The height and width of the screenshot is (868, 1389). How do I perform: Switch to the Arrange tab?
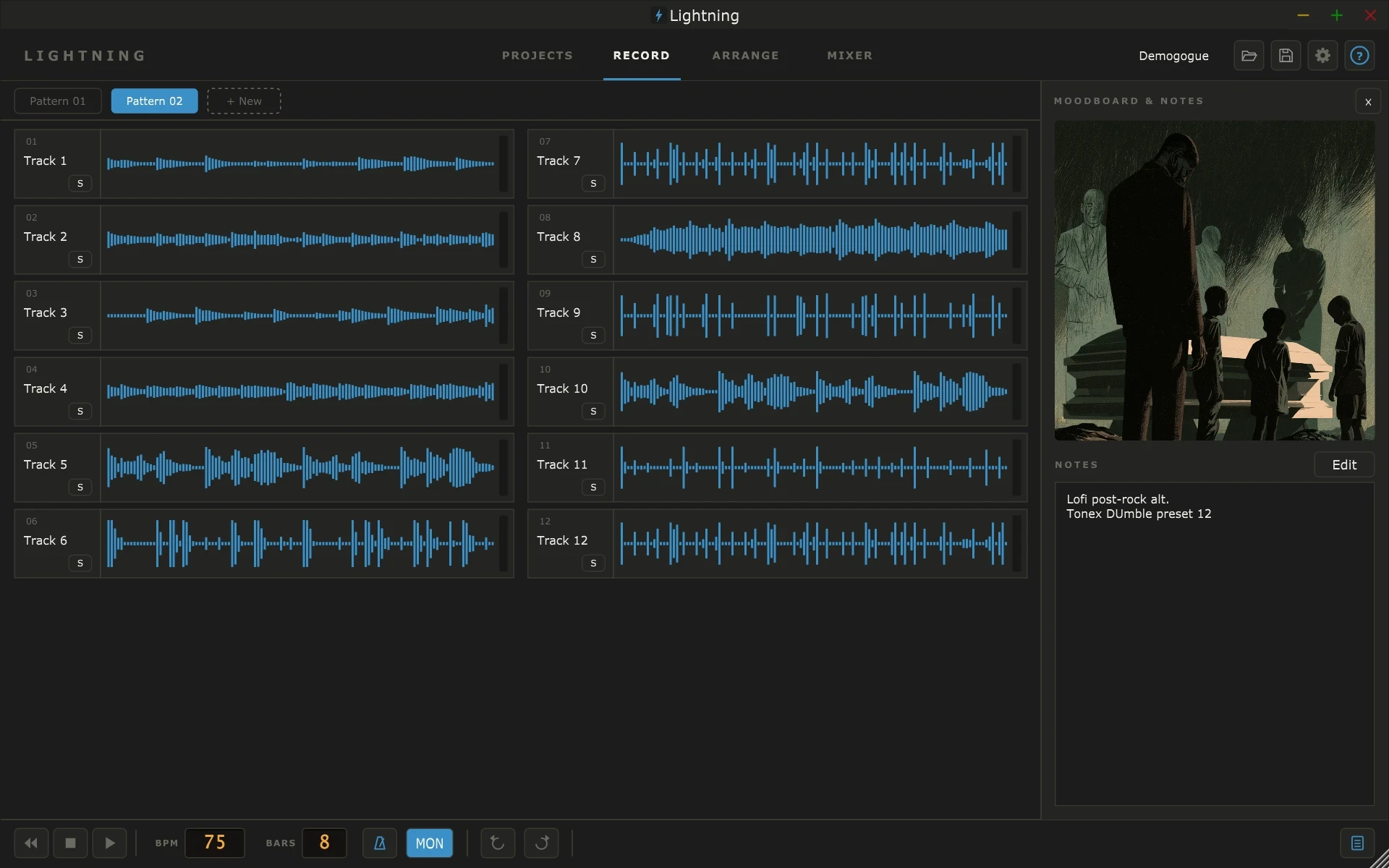coord(746,56)
